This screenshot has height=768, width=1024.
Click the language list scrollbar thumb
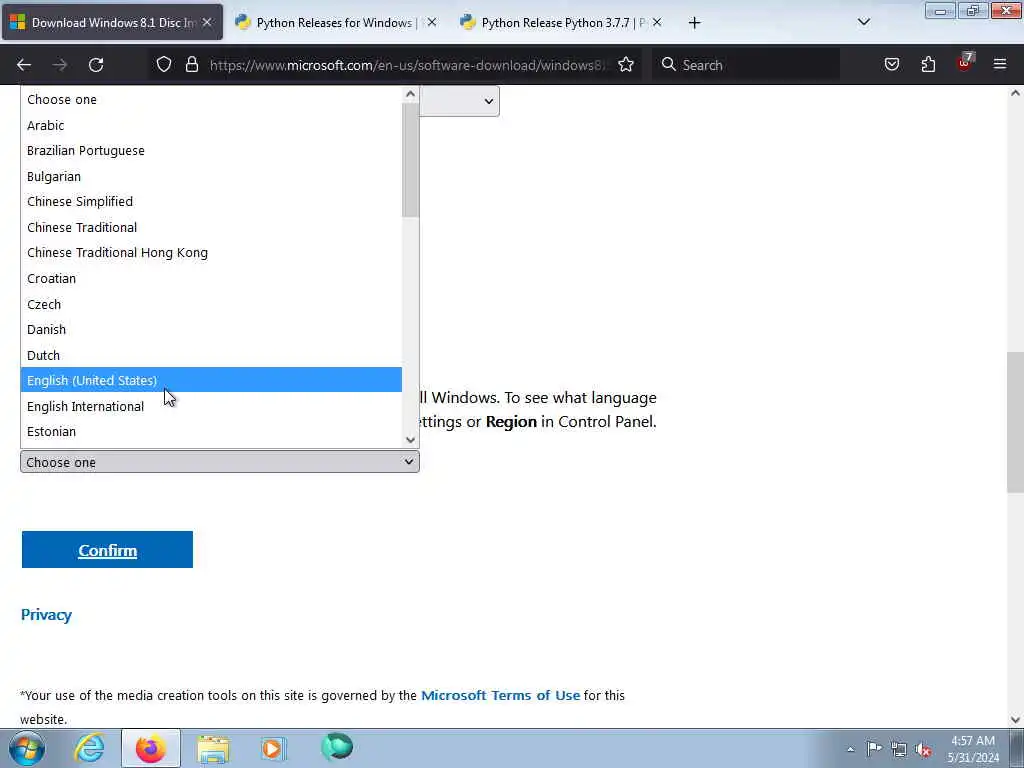(410, 160)
